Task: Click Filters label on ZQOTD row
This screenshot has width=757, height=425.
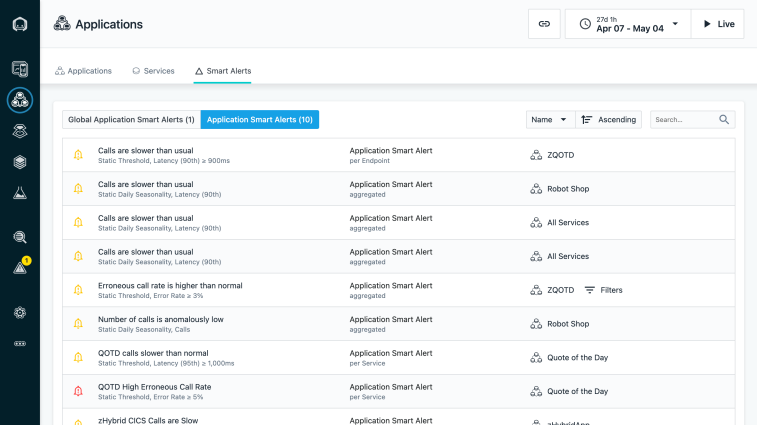Action: 611,290
